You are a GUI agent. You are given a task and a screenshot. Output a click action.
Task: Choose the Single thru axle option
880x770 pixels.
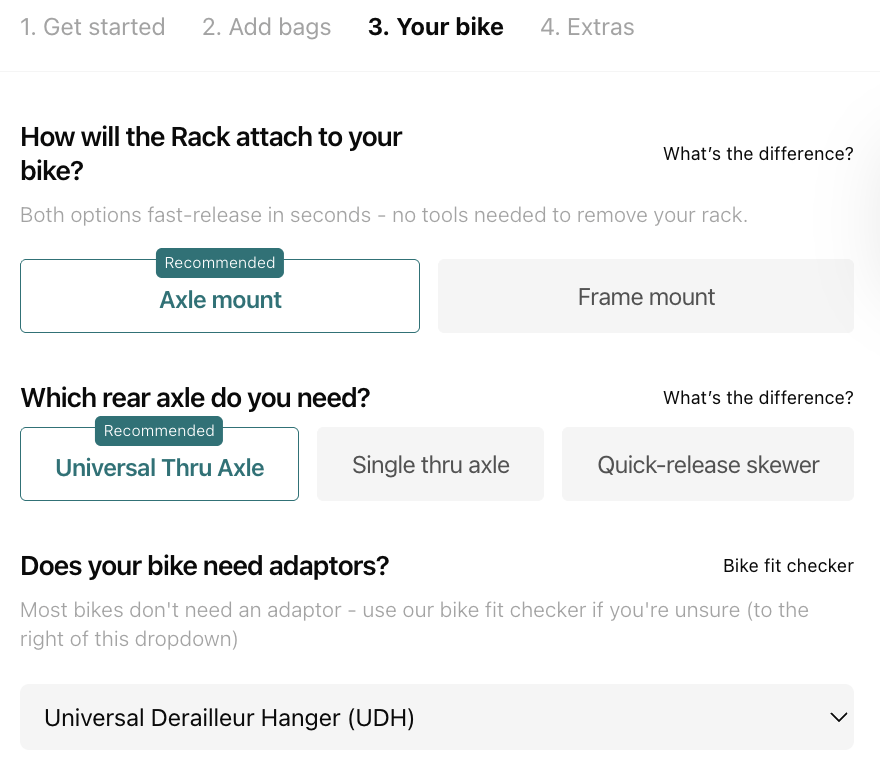point(430,465)
